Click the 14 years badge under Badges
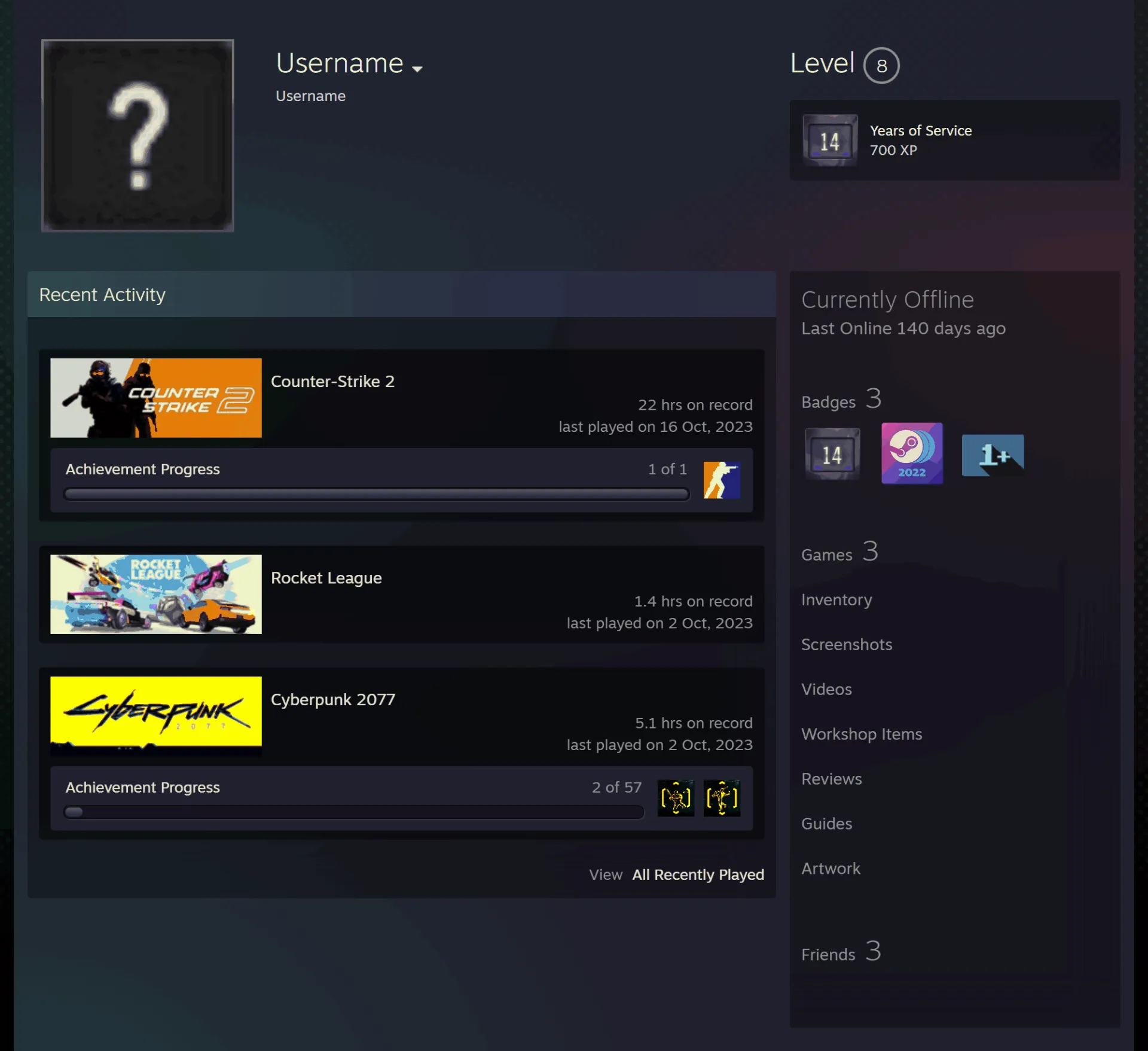 click(x=832, y=454)
